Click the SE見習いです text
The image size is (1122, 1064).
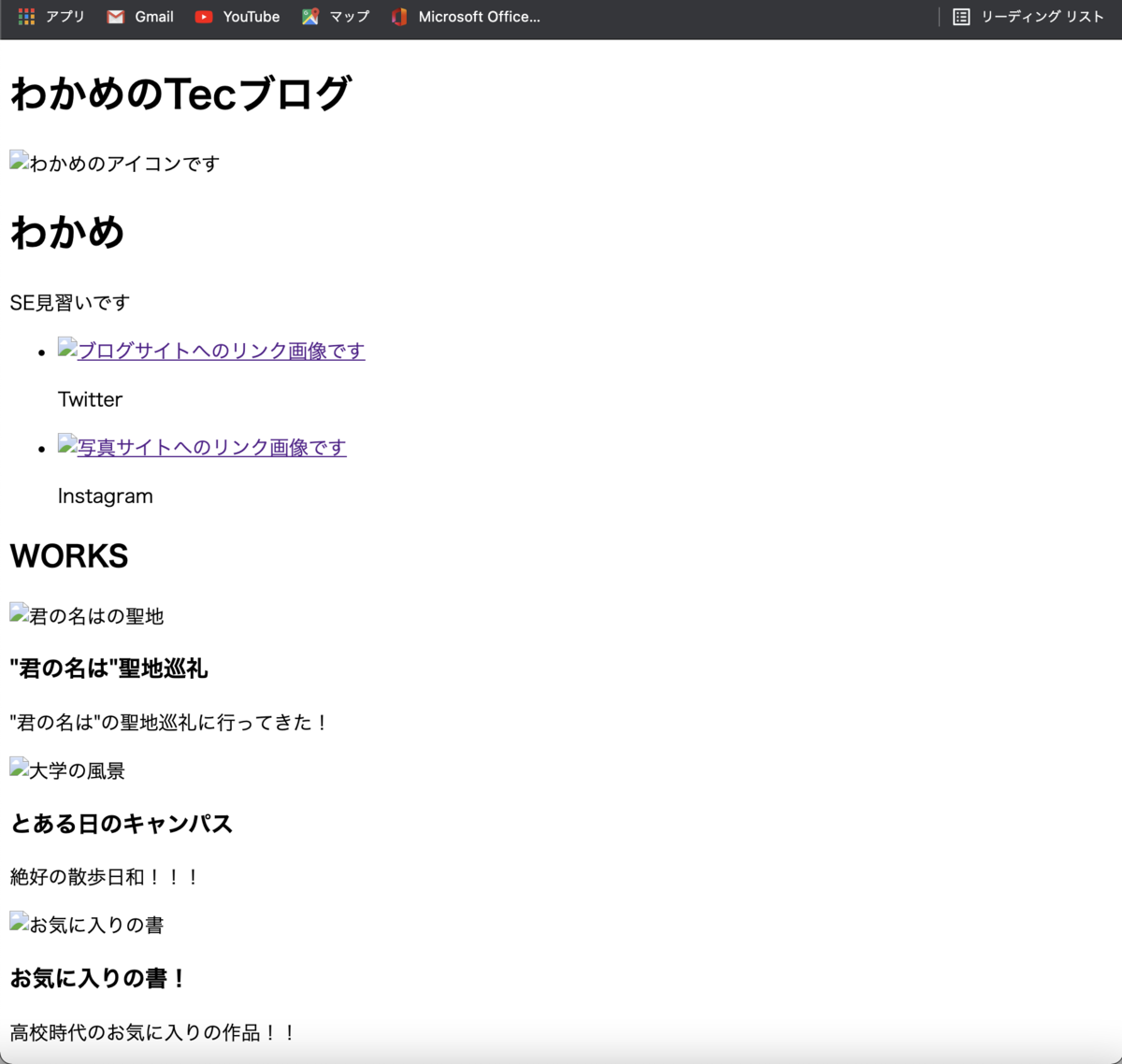(70, 302)
